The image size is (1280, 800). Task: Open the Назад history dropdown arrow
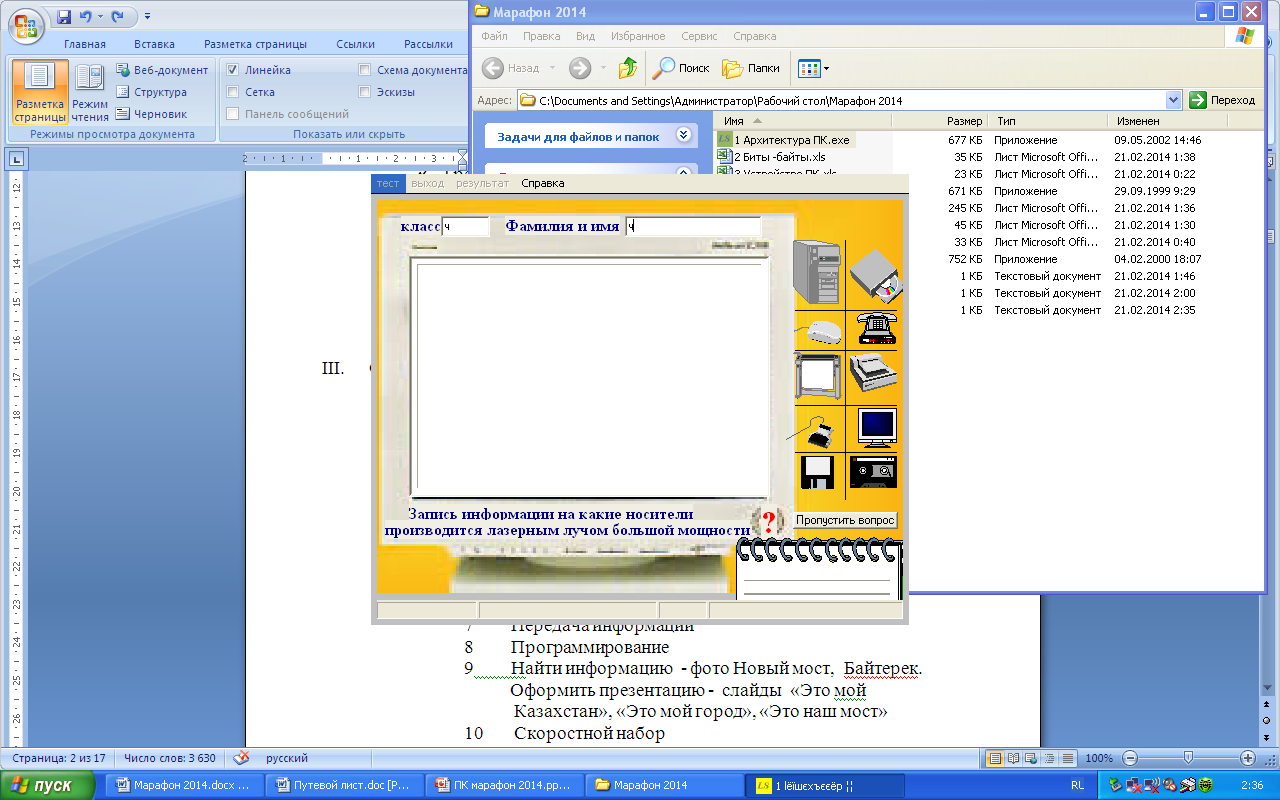(x=551, y=68)
